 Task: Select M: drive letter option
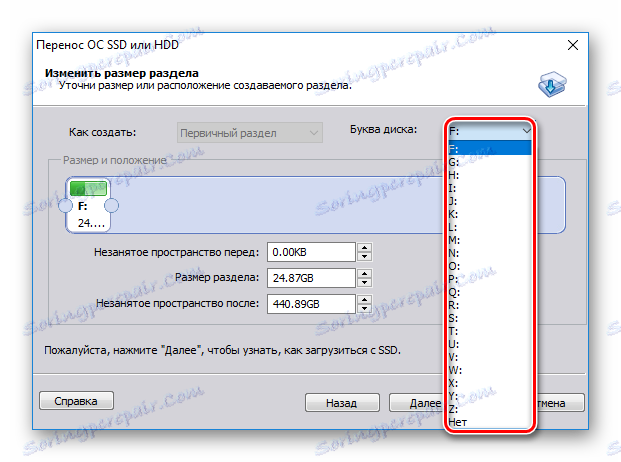point(490,240)
